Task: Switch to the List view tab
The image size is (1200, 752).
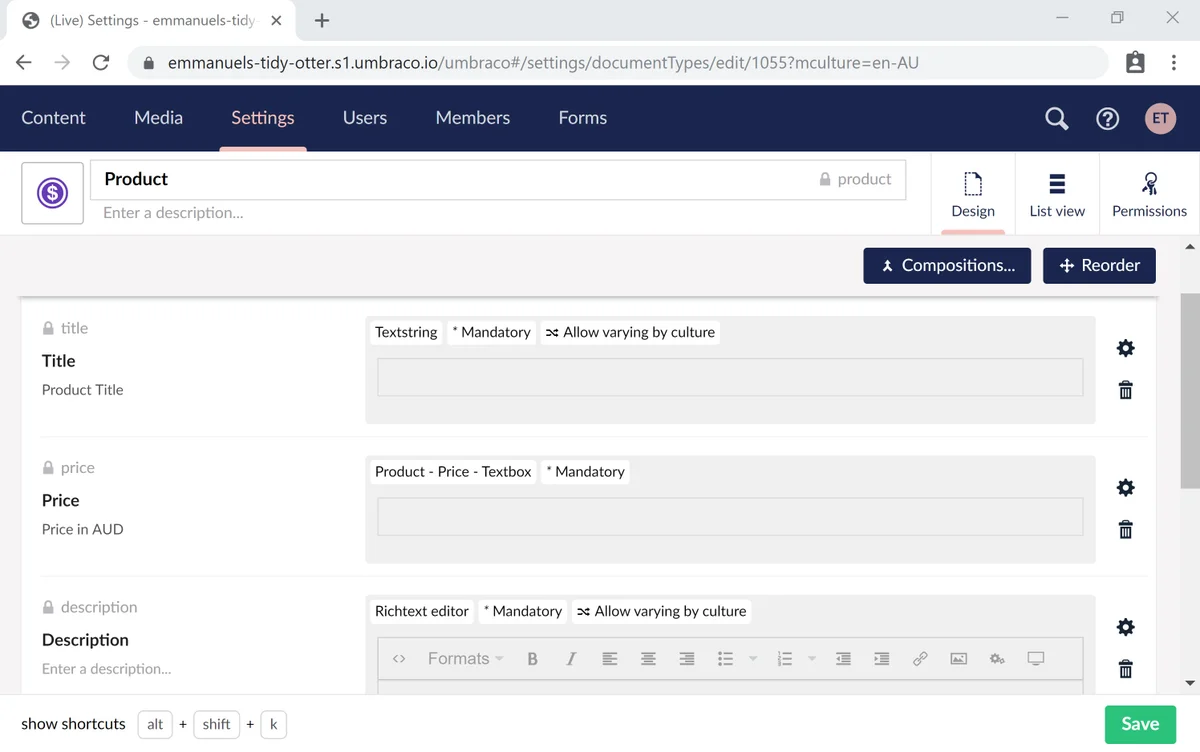Action: (1057, 193)
